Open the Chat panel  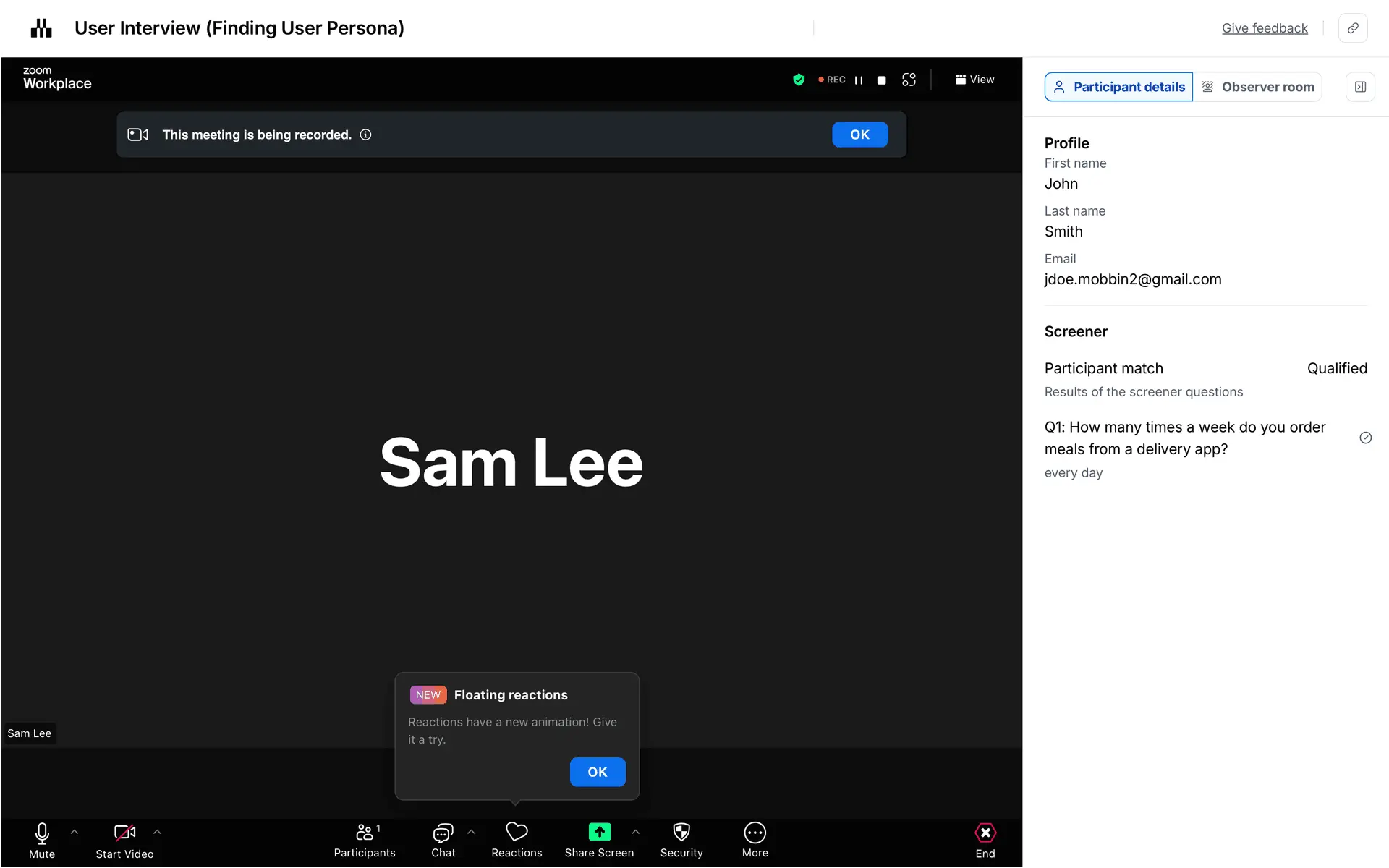[443, 840]
